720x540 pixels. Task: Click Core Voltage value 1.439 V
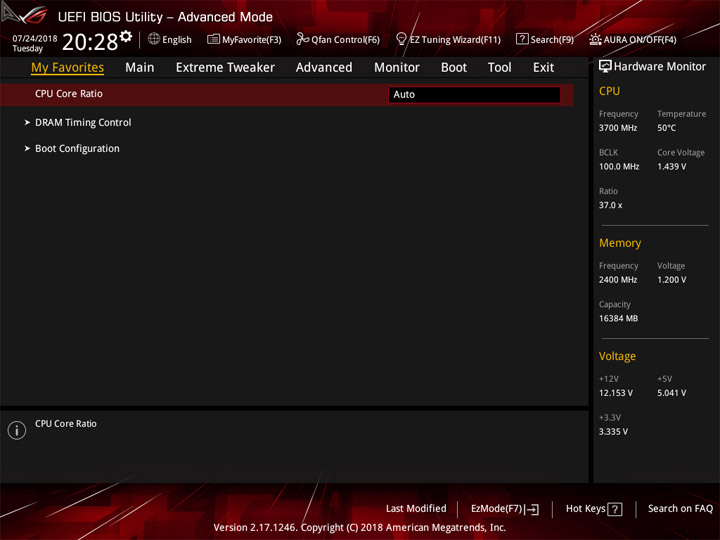tap(672, 167)
